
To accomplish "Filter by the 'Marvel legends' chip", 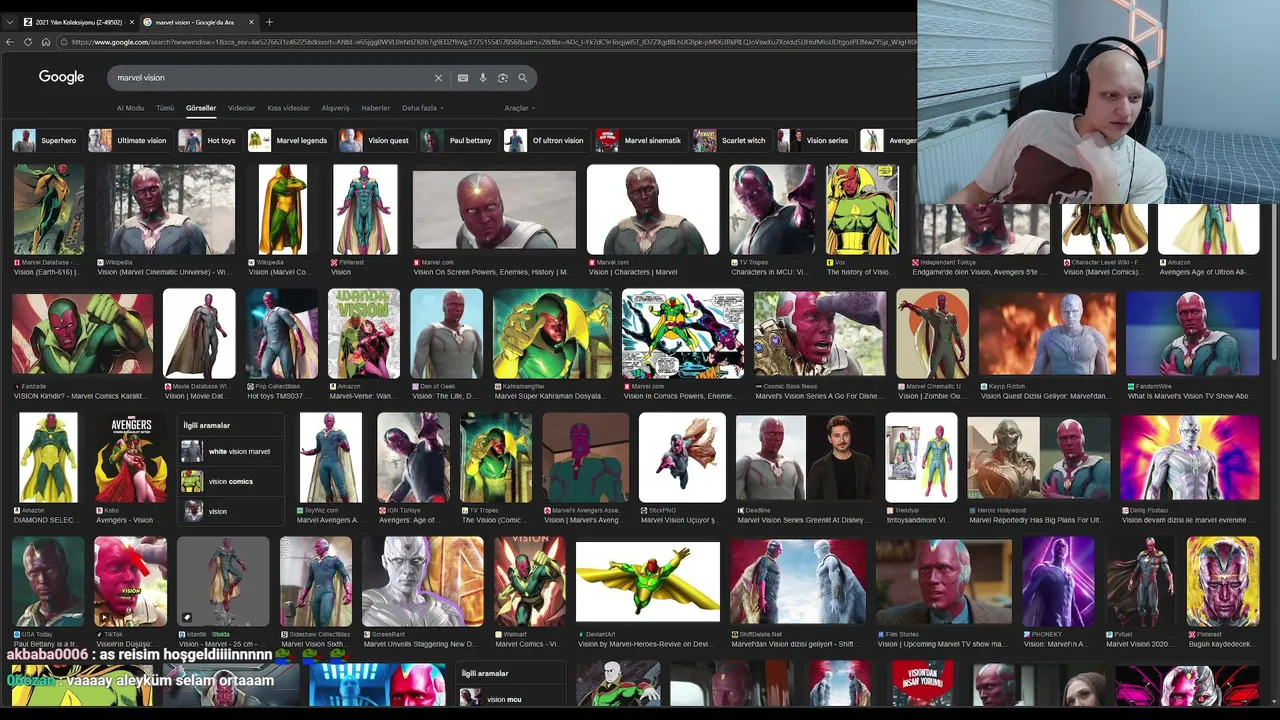I will click(290, 140).
